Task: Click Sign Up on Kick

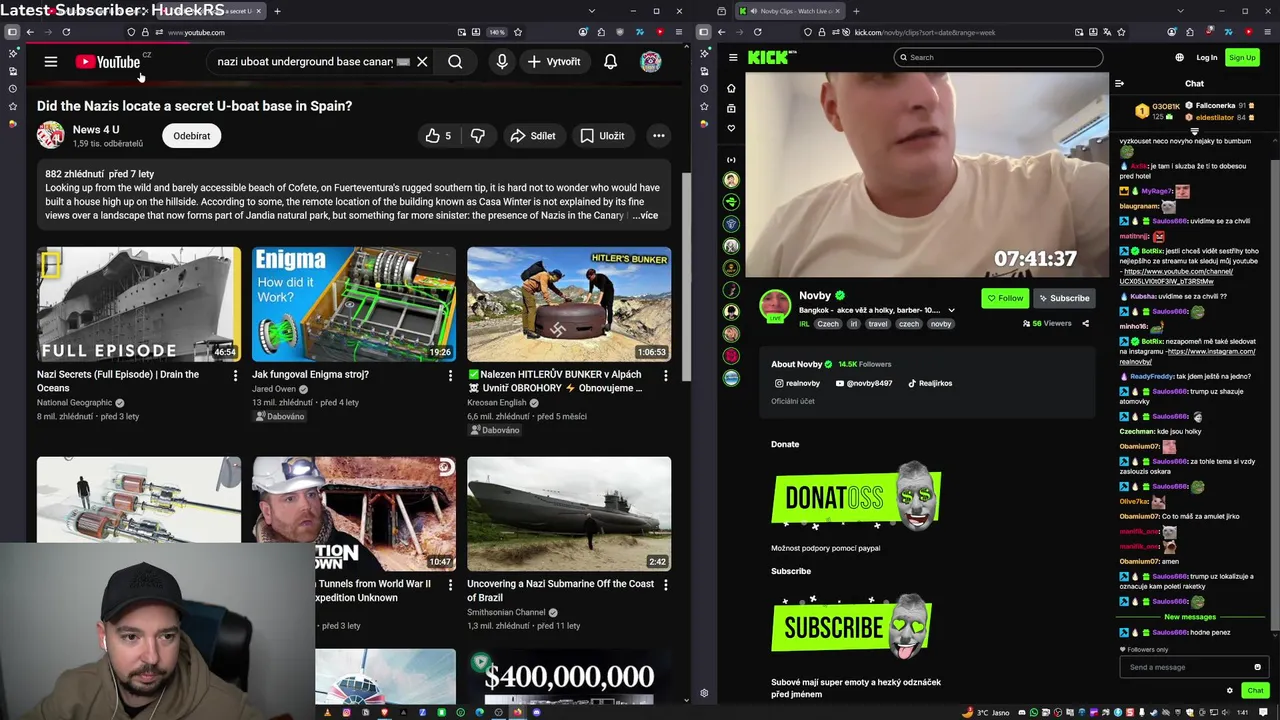Action: pos(1242,57)
